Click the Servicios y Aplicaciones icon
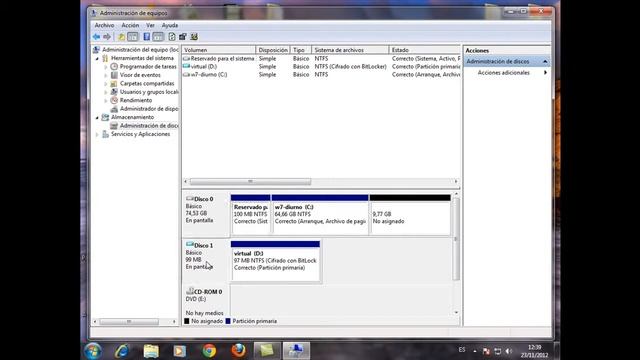 [x=105, y=134]
